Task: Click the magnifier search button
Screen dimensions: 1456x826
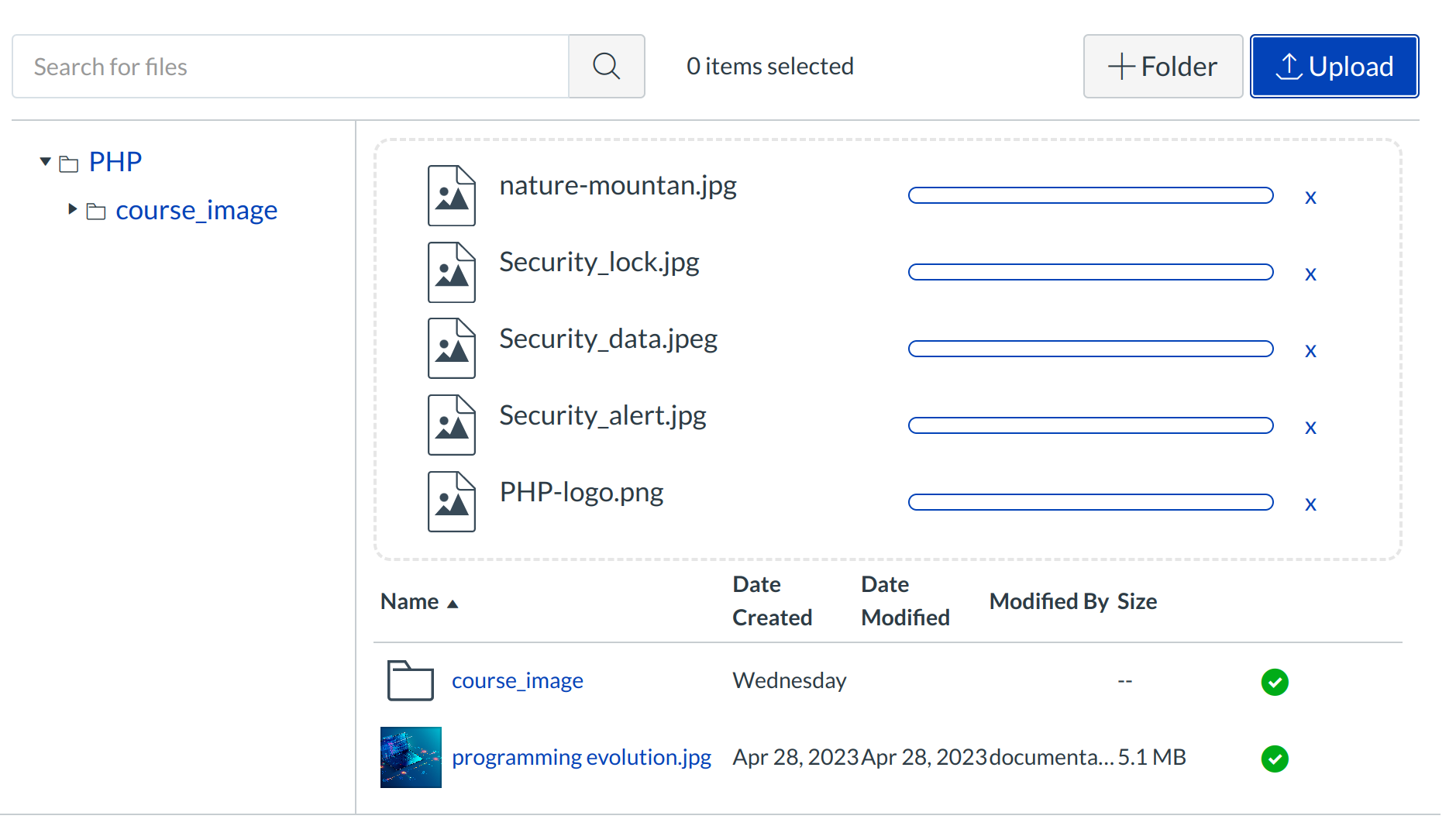Action: pos(606,67)
